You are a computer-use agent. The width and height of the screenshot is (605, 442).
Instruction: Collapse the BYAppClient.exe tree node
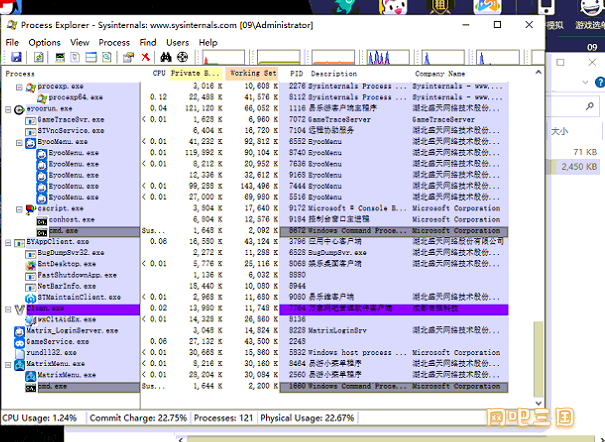coord(8,243)
